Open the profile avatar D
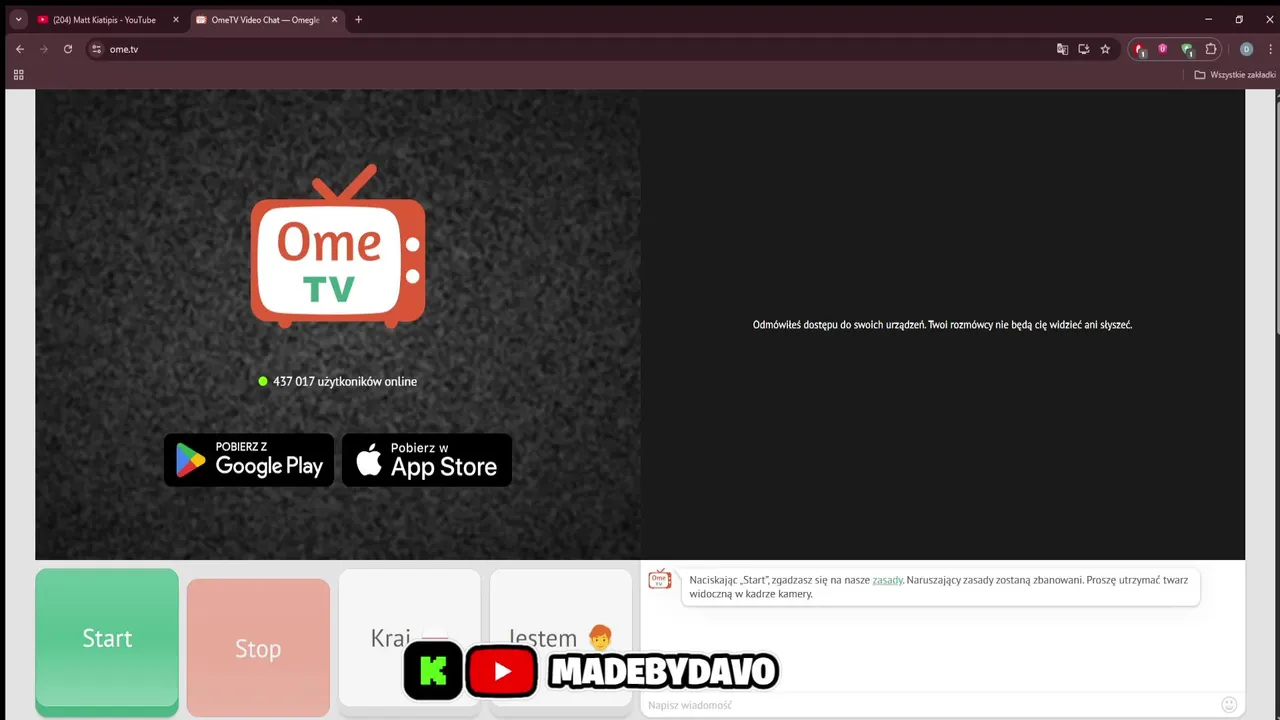Viewport: 1280px width, 720px height. point(1246,49)
